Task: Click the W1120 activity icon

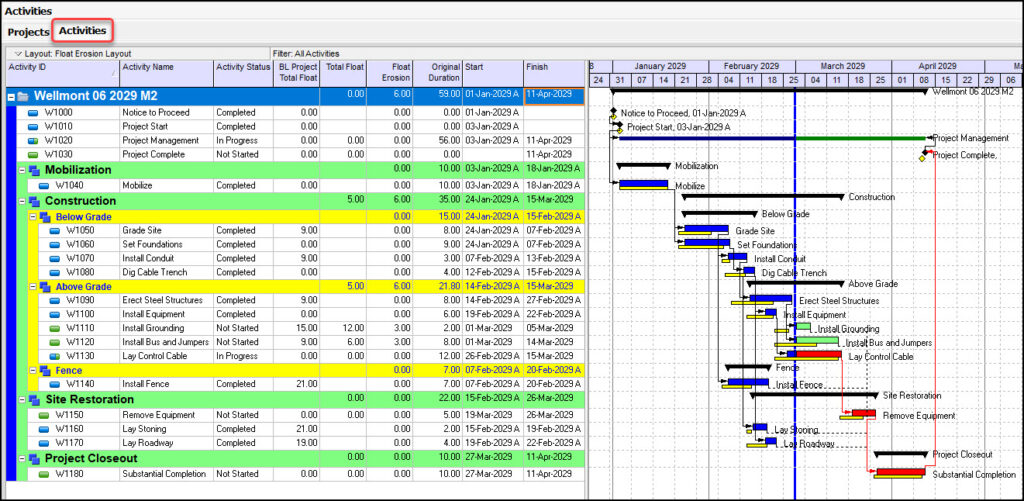Action: point(54,342)
